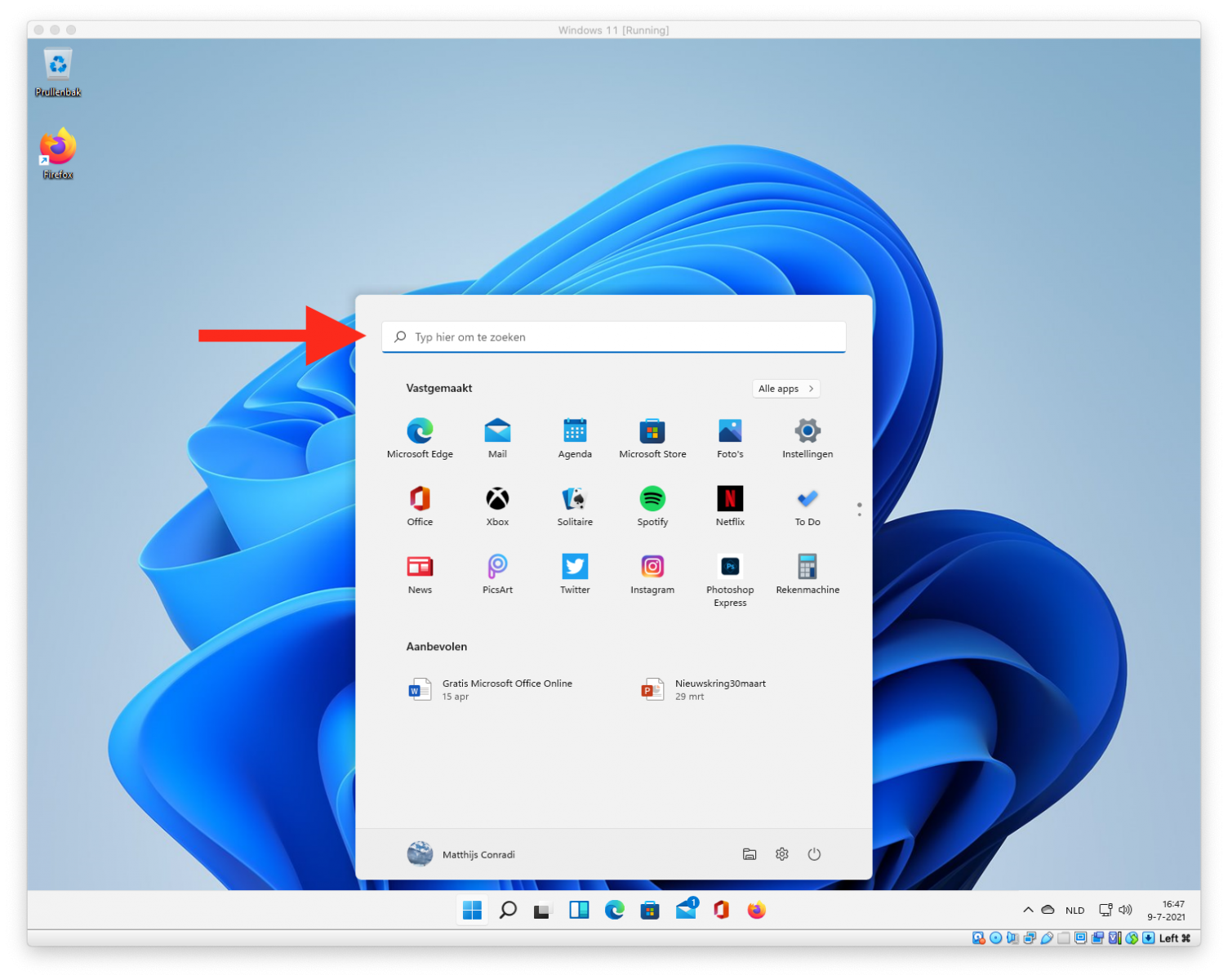1228x980 pixels.
Task: Open Instellingen settings app
Action: [x=808, y=431]
